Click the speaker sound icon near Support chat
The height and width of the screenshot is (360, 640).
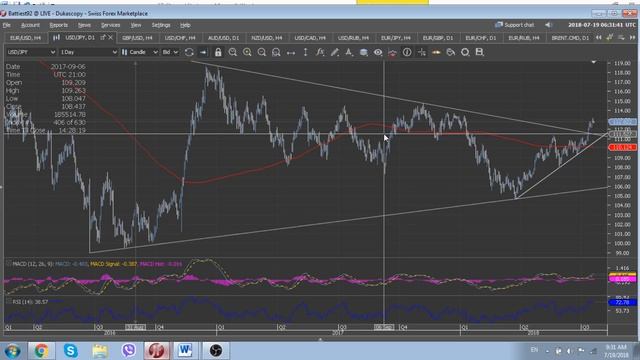click(x=548, y=25)
